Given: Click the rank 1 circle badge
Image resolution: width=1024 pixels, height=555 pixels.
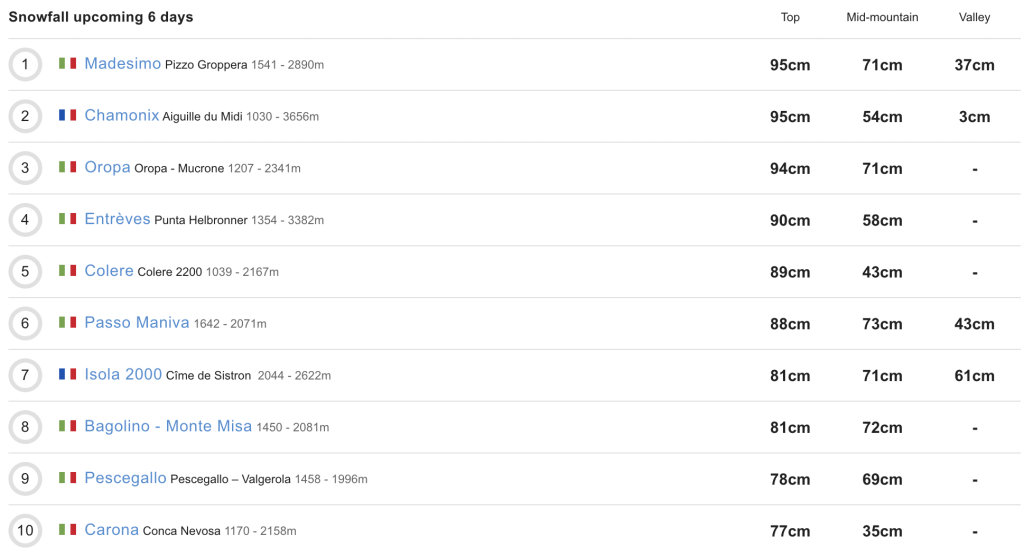Looking at the screenshot, I should (25, 65).
